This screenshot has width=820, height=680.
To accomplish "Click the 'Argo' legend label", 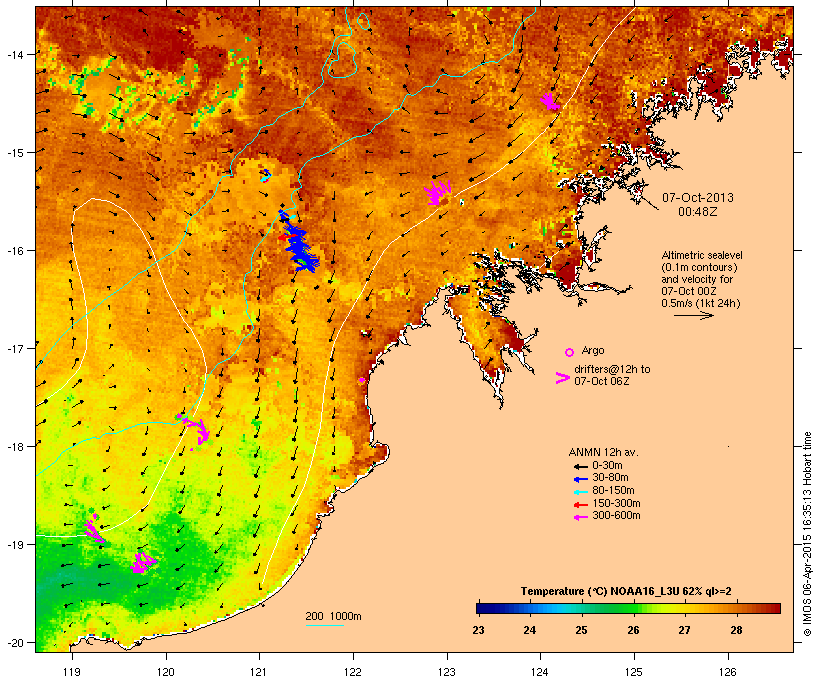I will pos(593,350).
